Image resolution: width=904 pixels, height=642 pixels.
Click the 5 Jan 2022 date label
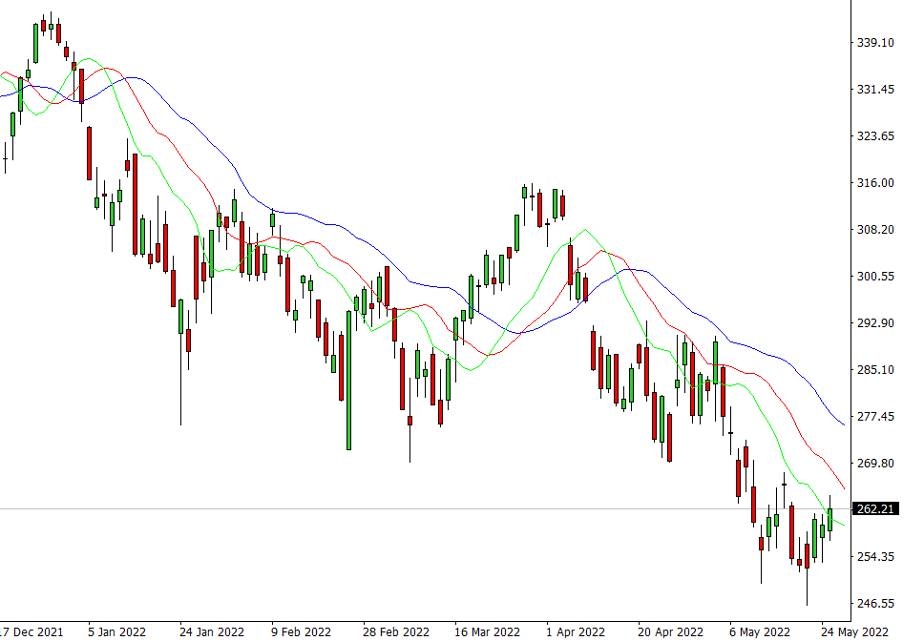click(x=119, y=631)
